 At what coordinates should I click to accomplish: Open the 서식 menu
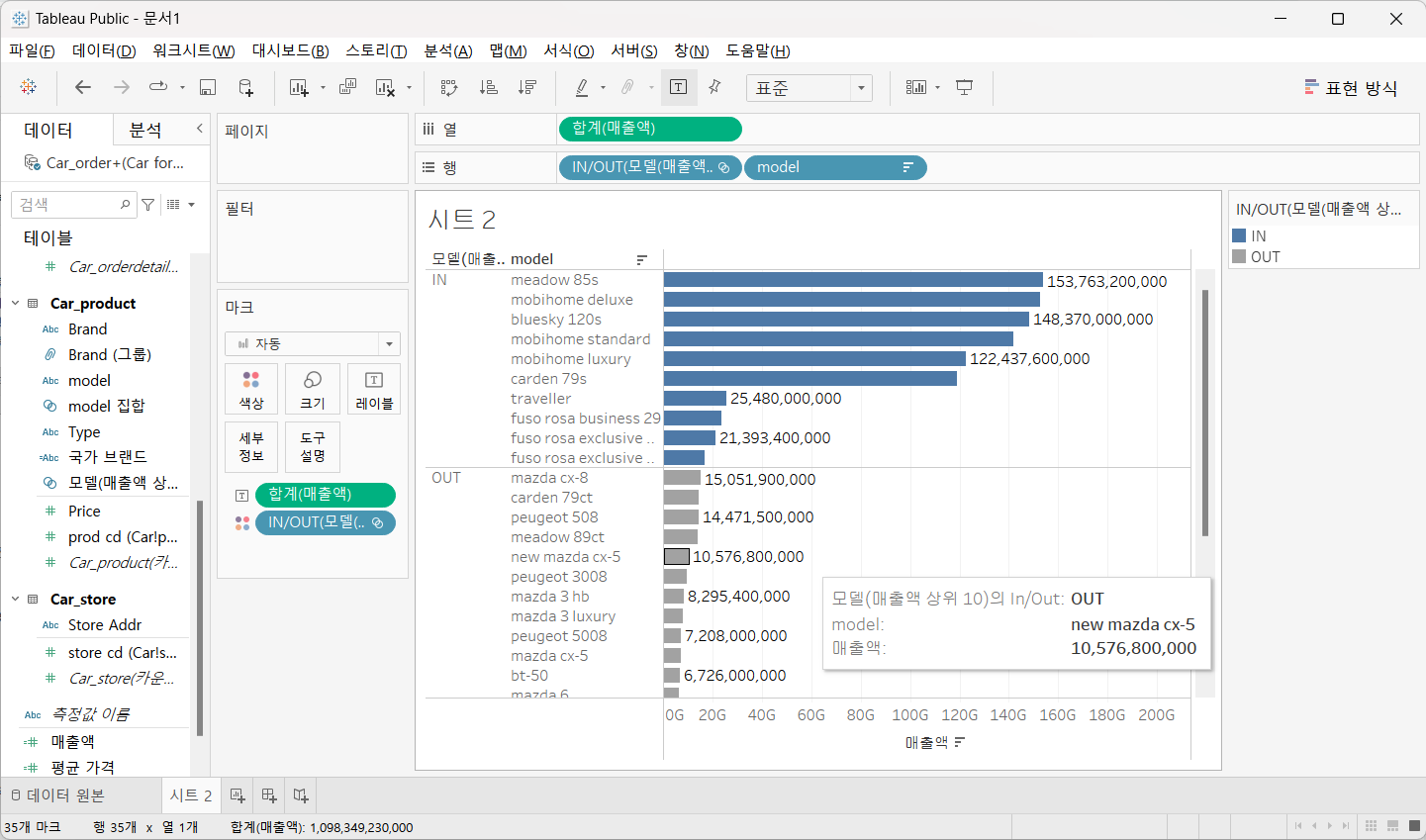569,50
